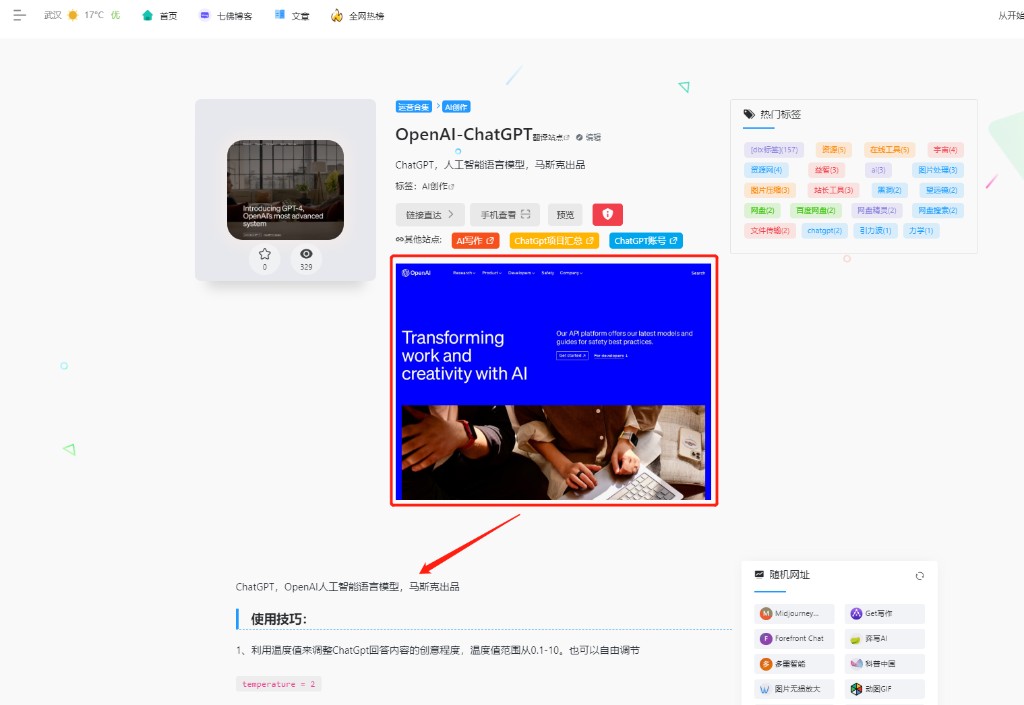Image resolution: width=1024 pixels, height=705 pixels.
Task: Click the 手机查看 button
Action: tap(505, 214)
